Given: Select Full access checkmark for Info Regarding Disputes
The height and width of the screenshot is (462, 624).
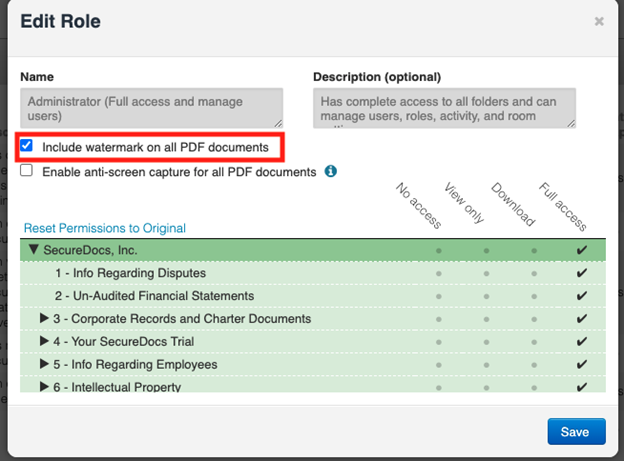Looking at the screenshot, I should click(x=581, y=273).
